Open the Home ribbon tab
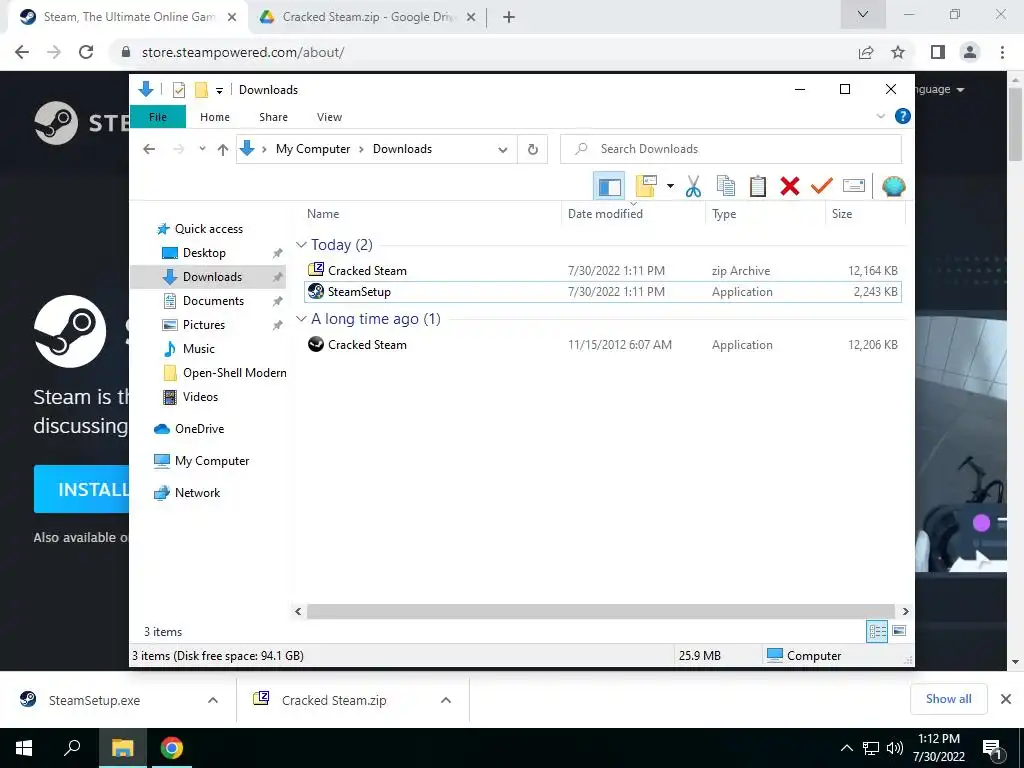1024x768 pixels. point(215,117)
